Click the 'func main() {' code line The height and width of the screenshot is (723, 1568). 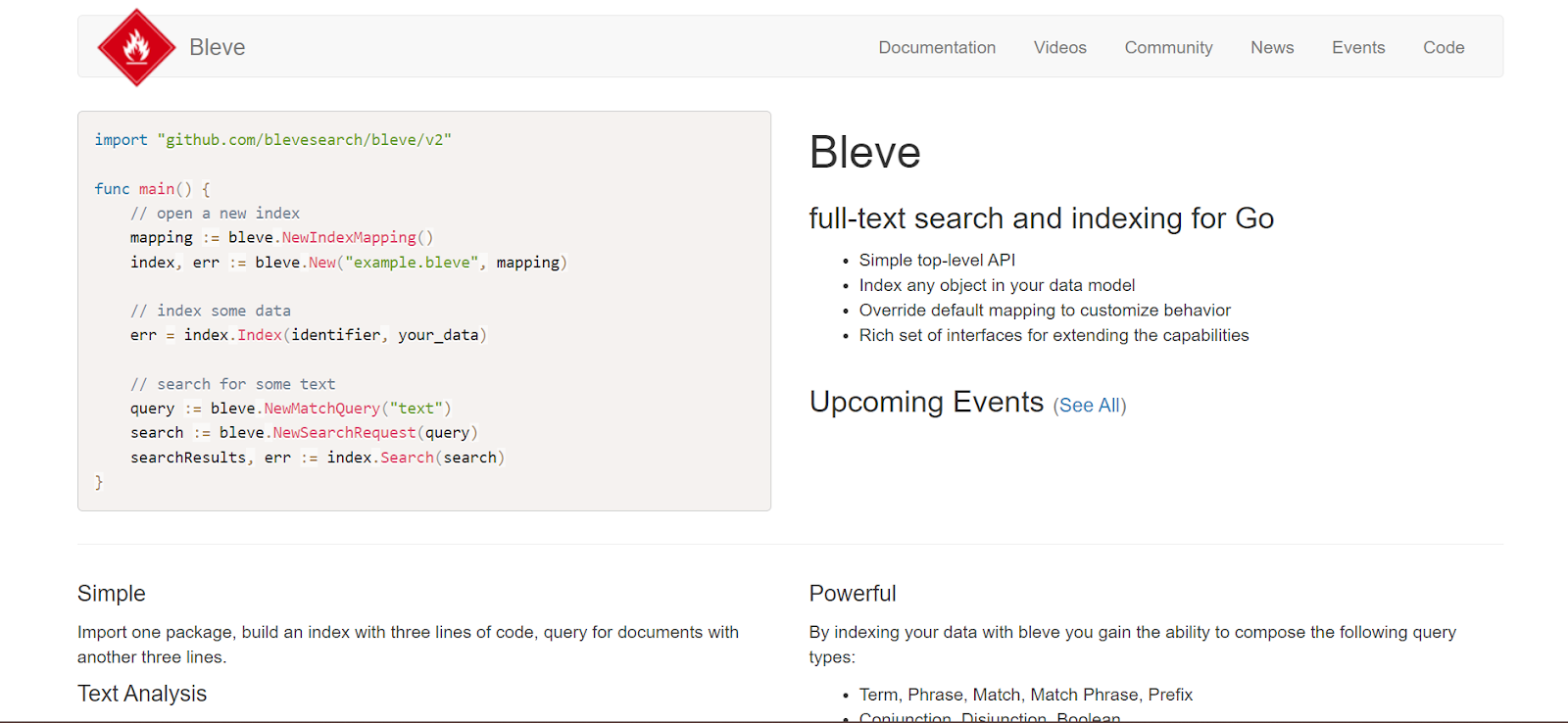click(153, 189)
